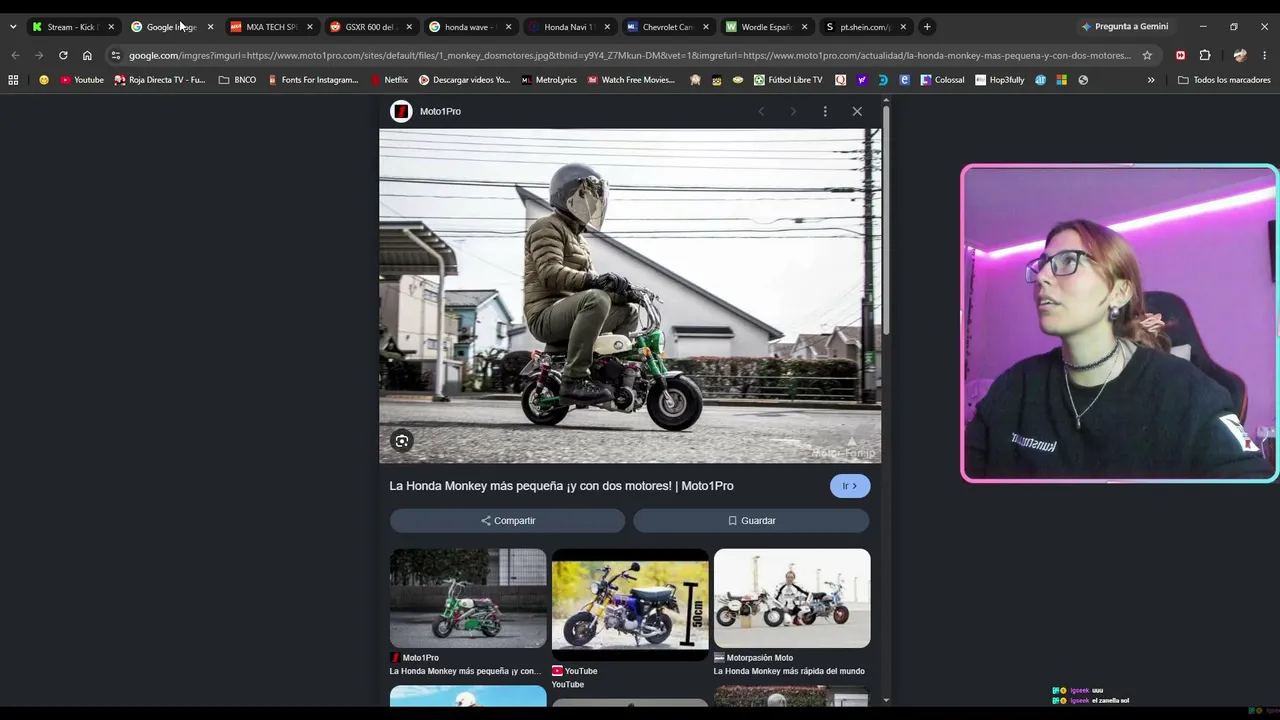Click the Ir button to visit Moto1Pro
Image resolution: width=1280 pixels, height=720 pixels.
coord(850,486)
